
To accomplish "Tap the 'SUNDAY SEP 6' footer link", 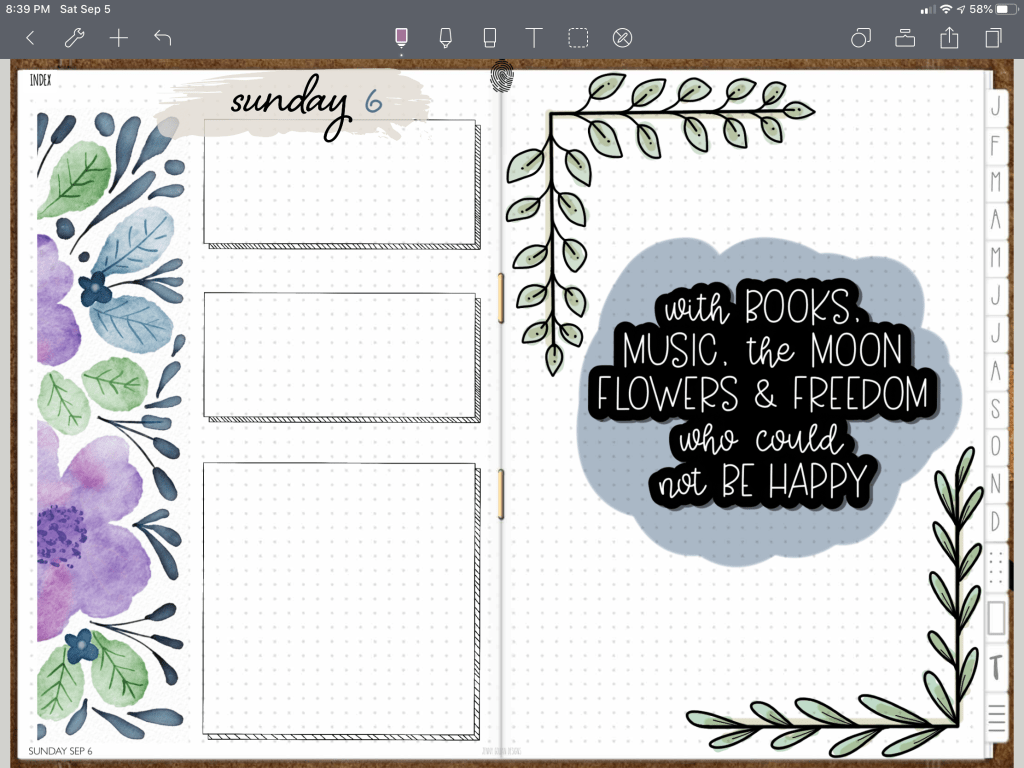I will point(61,751).
